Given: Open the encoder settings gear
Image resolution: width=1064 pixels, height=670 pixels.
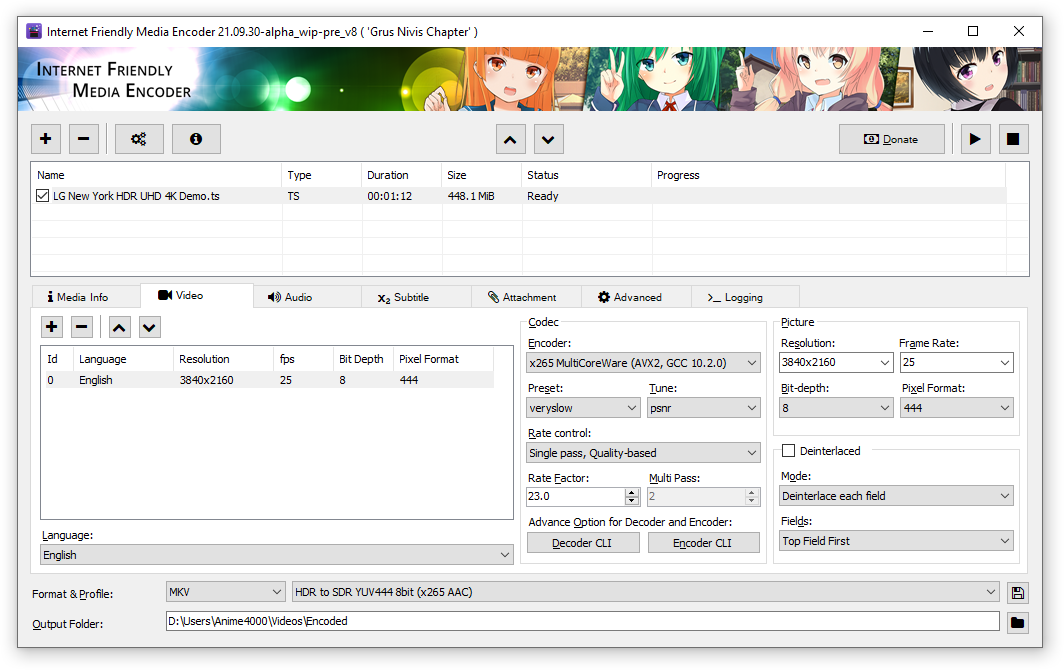Looking at the screenshot, I should pos(139,138).
